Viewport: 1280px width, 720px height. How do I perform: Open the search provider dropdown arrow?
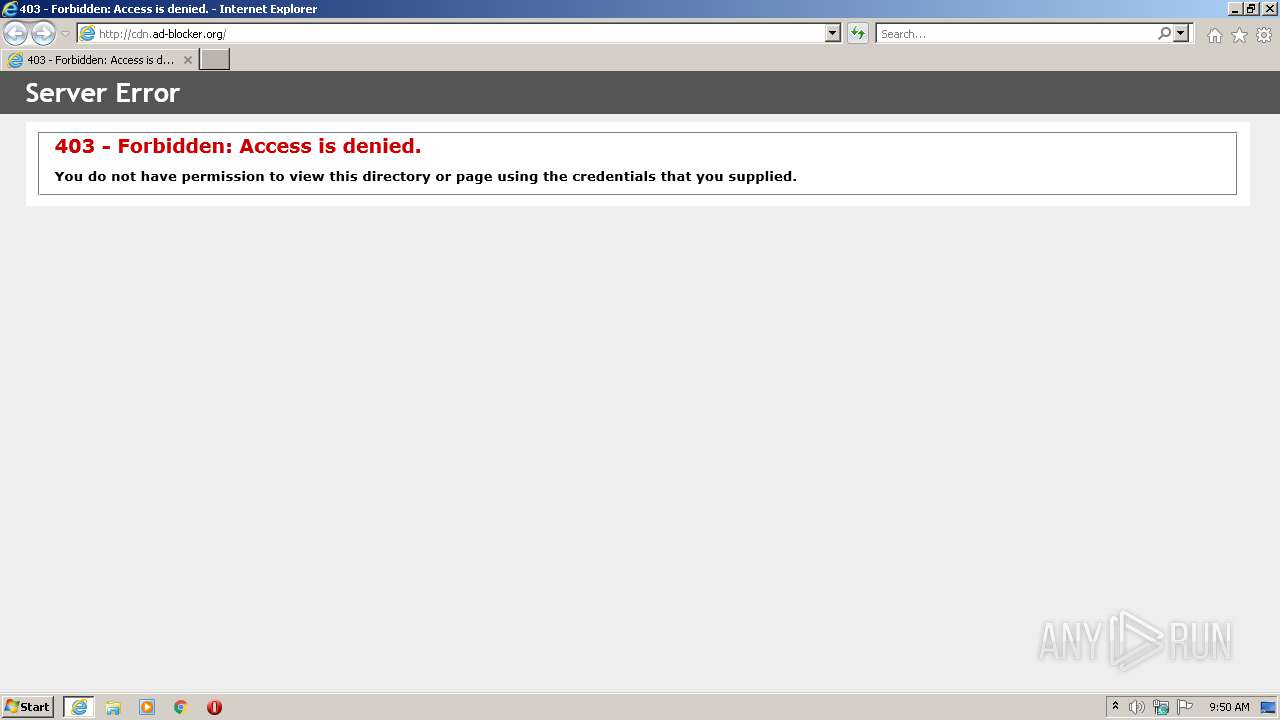(1181, 33)
